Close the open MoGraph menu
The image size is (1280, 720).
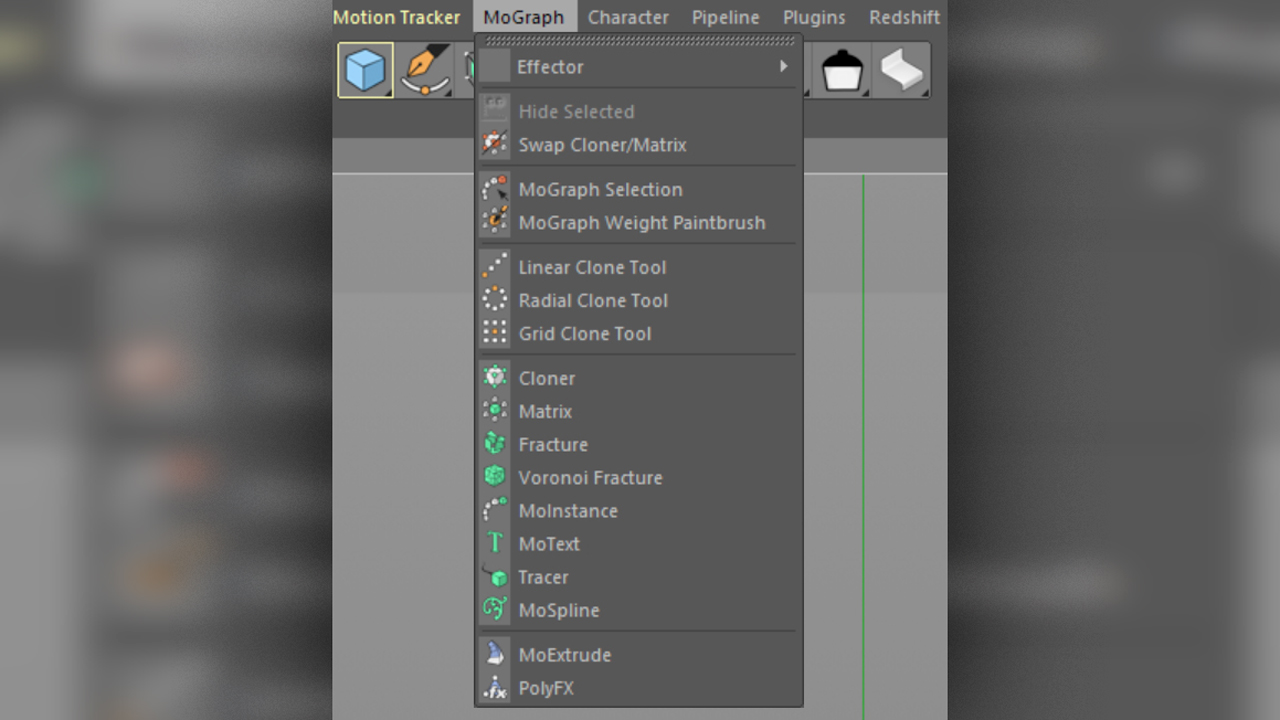coord(524,17)
